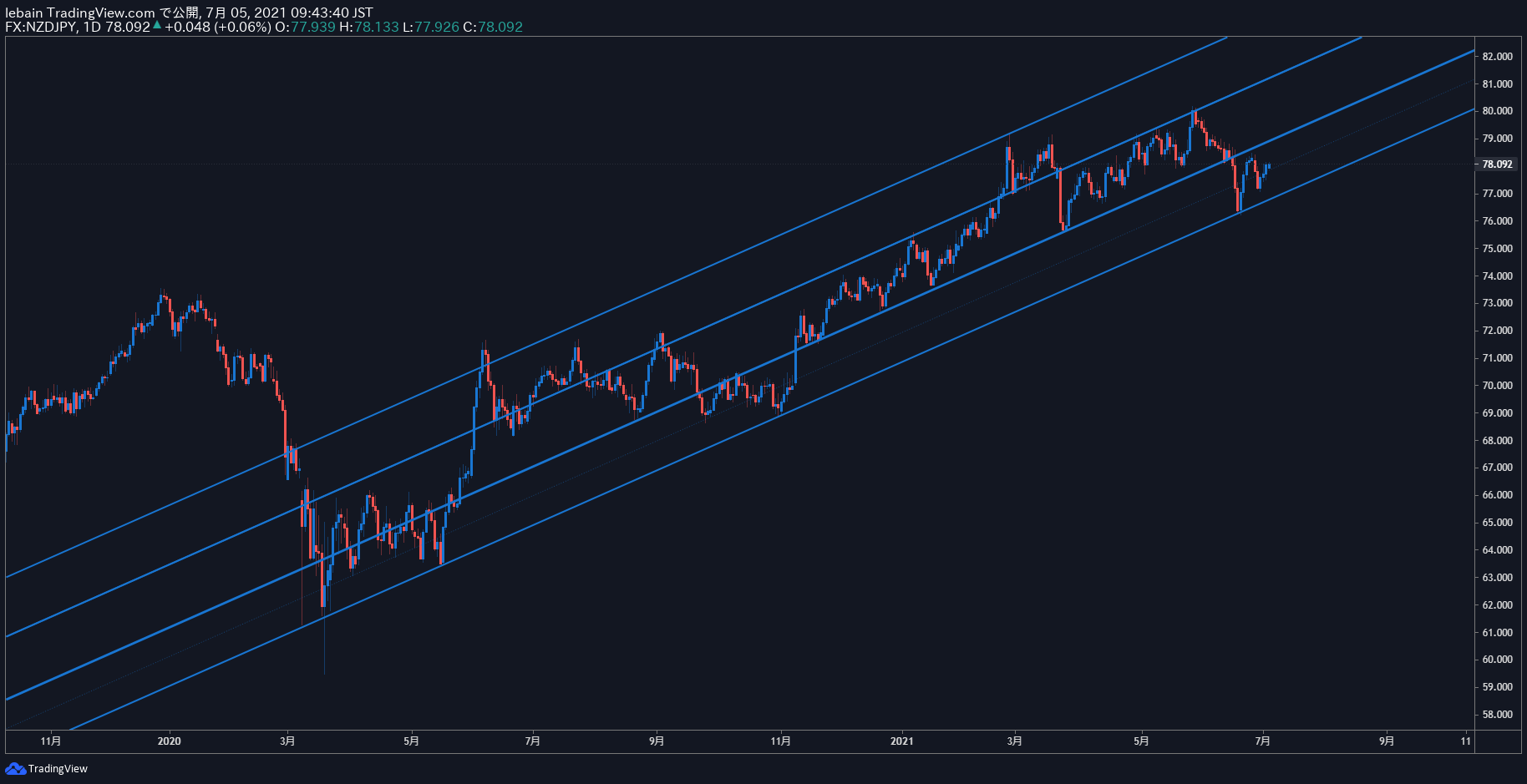Click the 80.000 price axis label

pos(1497,111)
